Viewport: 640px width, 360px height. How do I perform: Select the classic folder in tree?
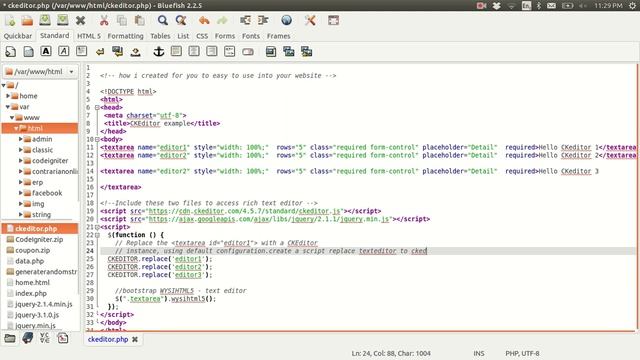pyautogui.click(x=42, y=150)
